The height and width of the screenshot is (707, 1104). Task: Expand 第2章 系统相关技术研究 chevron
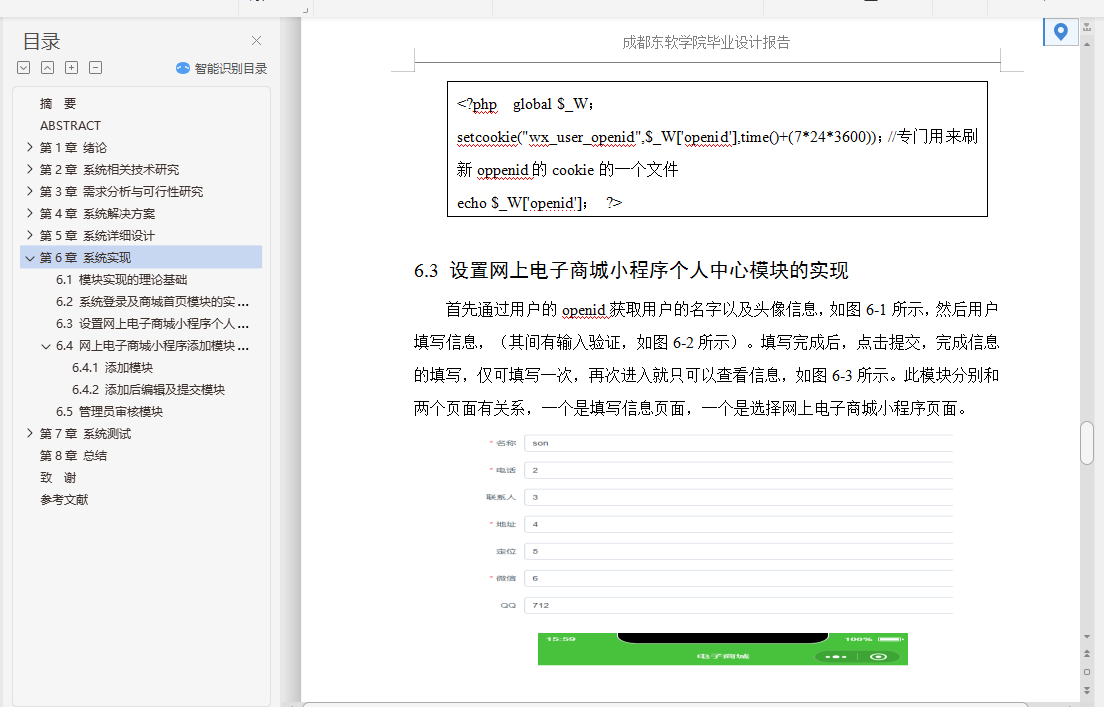coord(30,169)
